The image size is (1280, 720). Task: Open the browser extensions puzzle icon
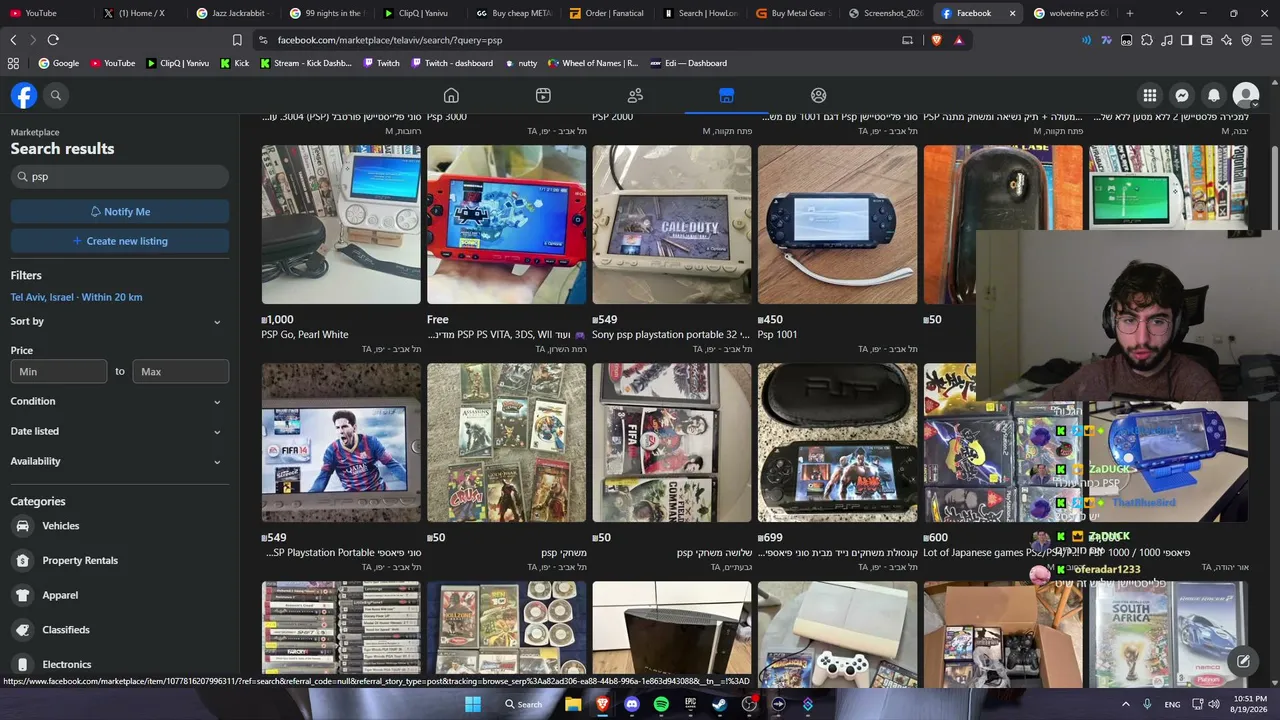point(1147,40)
